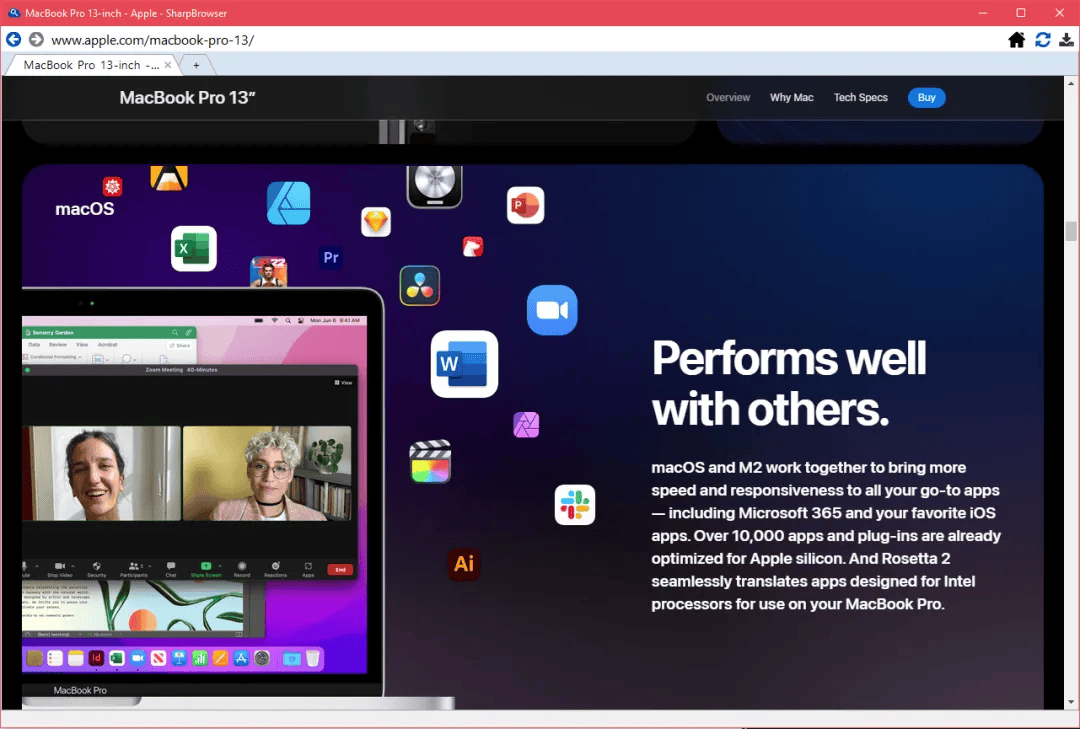1080x729 pixels.
Task: Close the MacBook Pro 13-inch tab
Action: [168, 65]
